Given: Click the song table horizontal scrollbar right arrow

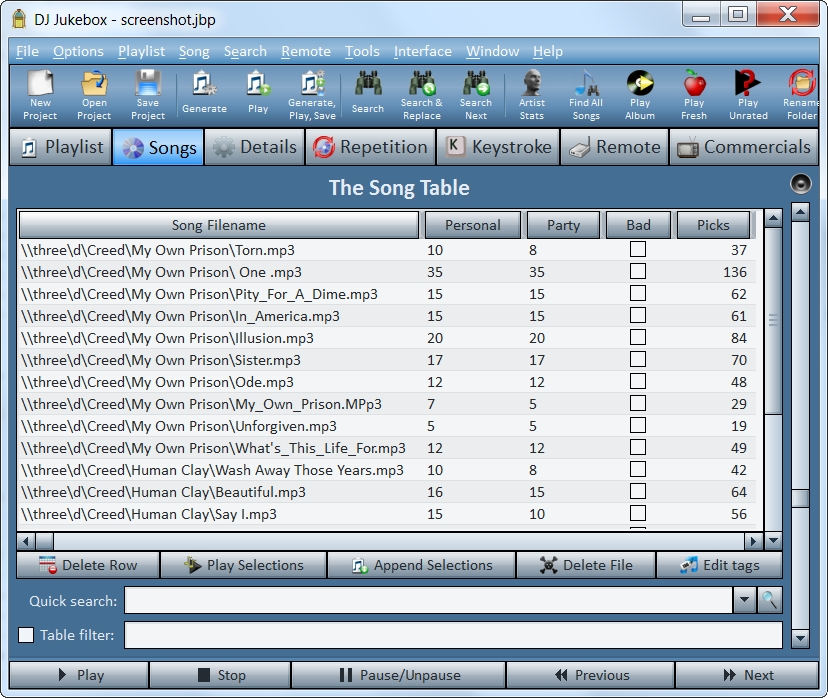Looking at the screenshot, I should [753, 541].
